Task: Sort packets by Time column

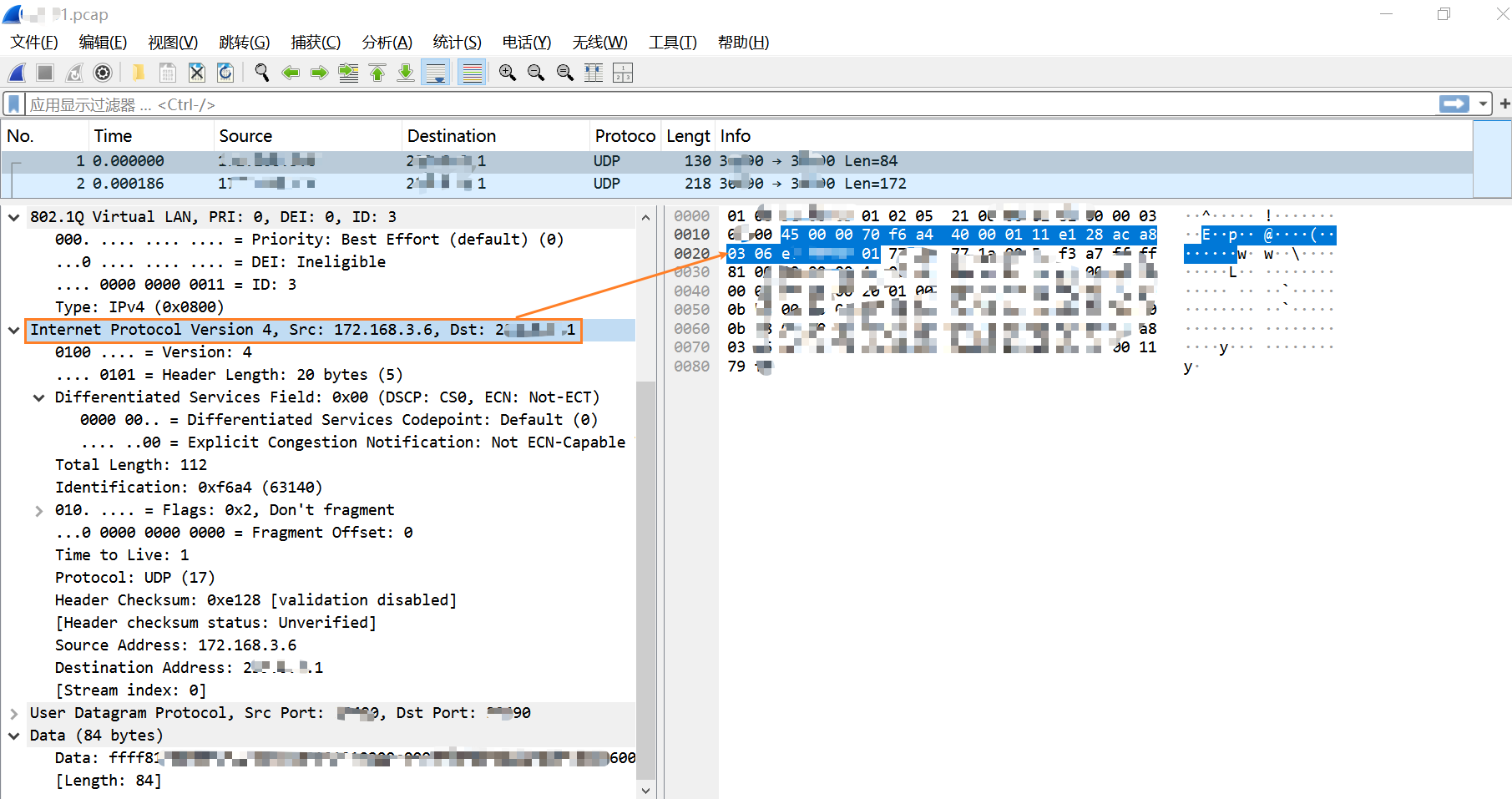Action: click(151, 136)
